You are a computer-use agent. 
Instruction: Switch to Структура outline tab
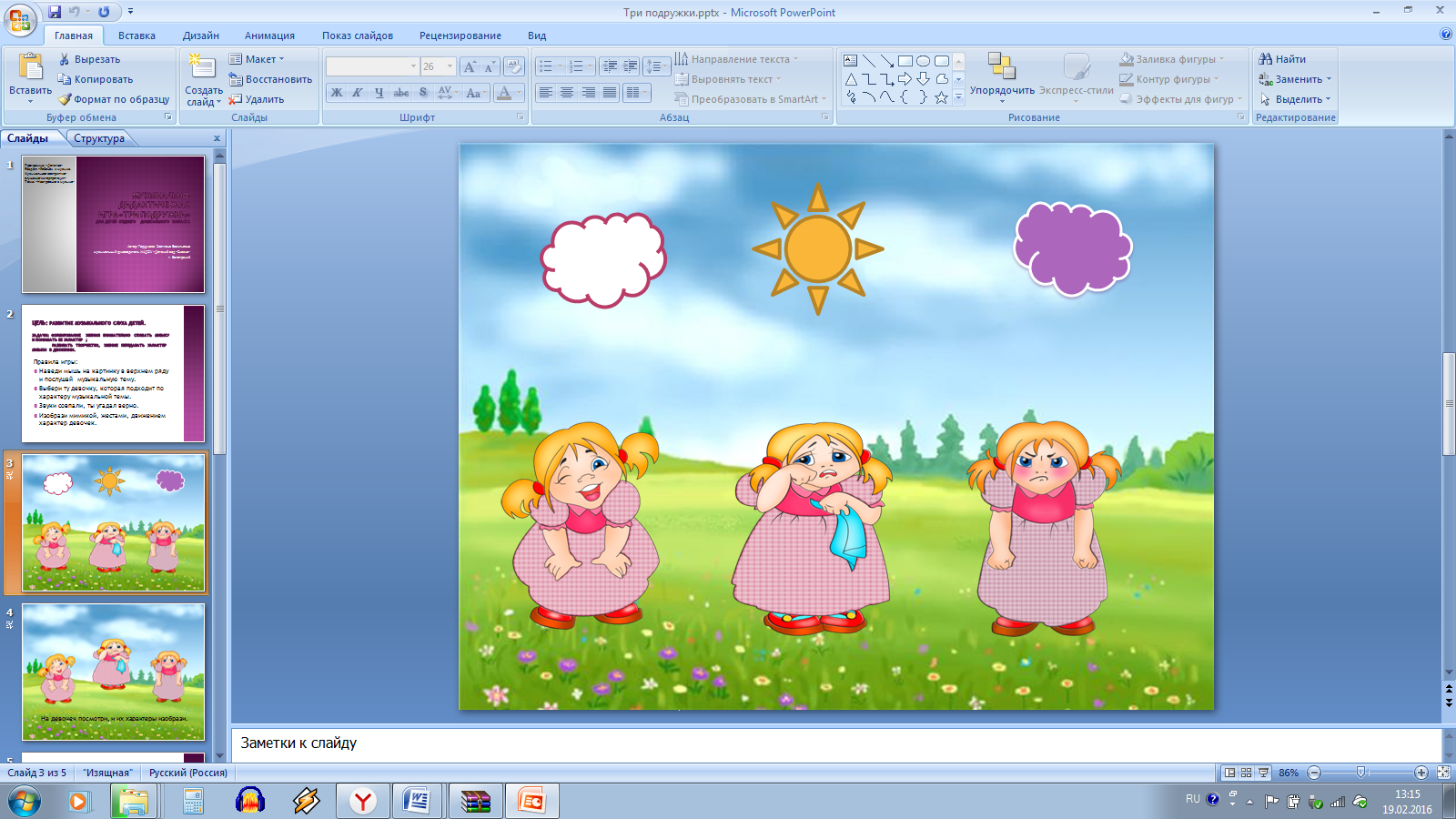99,138
